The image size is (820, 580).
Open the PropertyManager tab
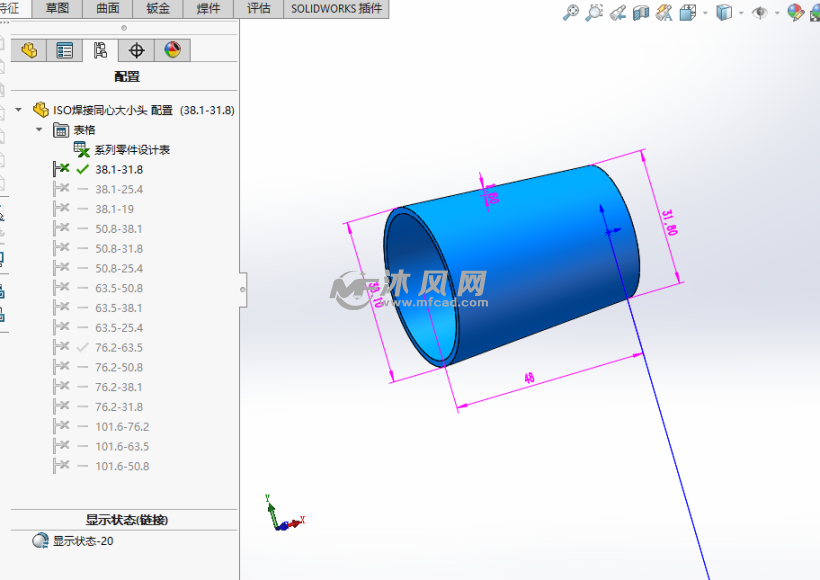click(65, 50)
